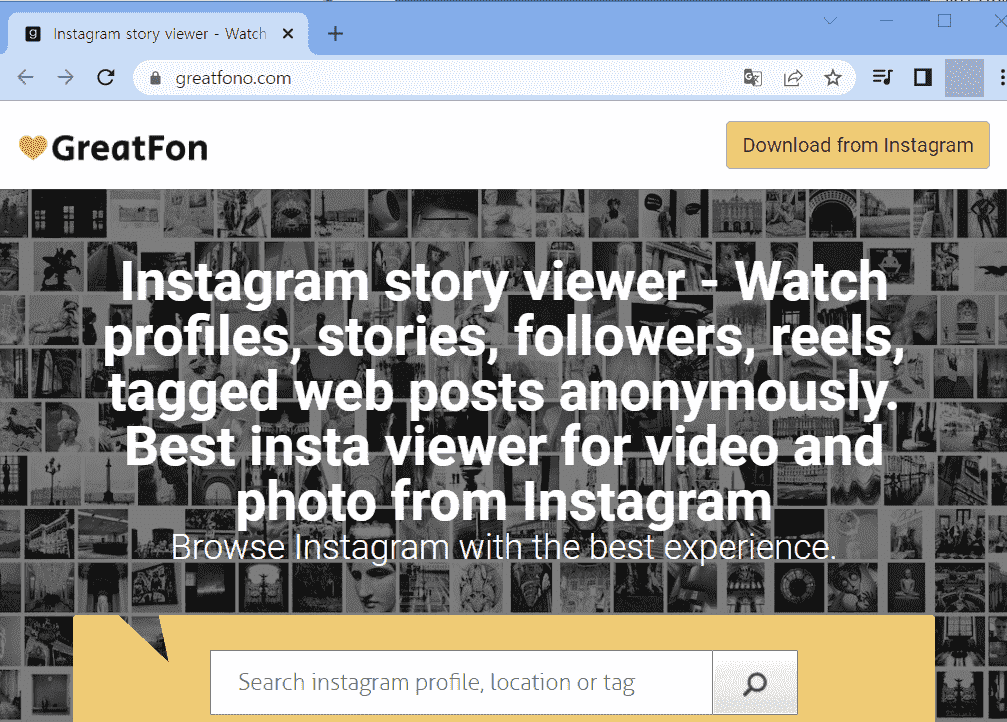Click the browser forward arrow
Viewport: 1007px width, 722px height.
point(66,78)
